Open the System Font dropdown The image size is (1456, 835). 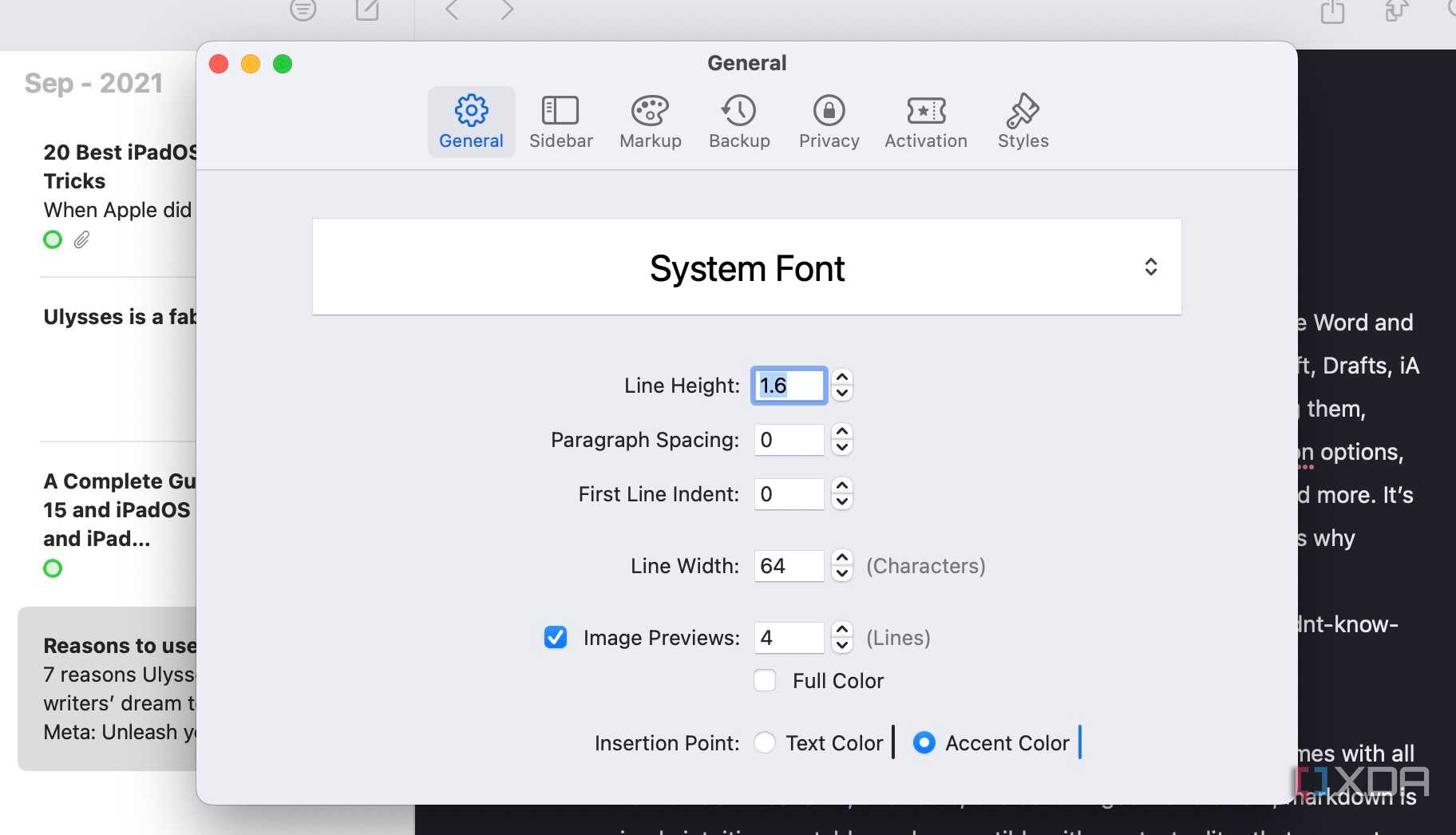747,267
